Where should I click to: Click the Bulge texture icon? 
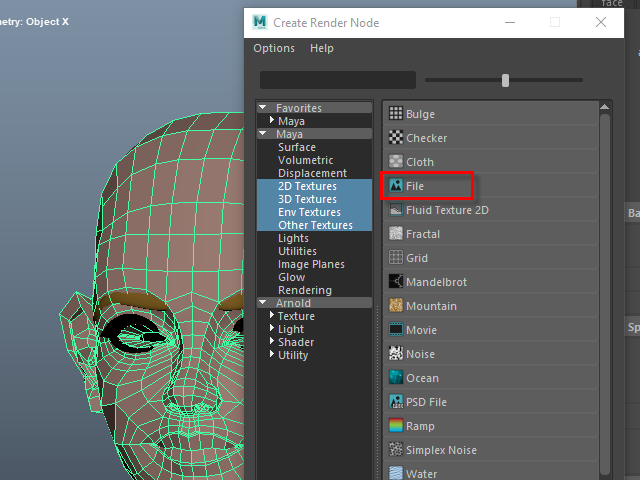[396, 114]
